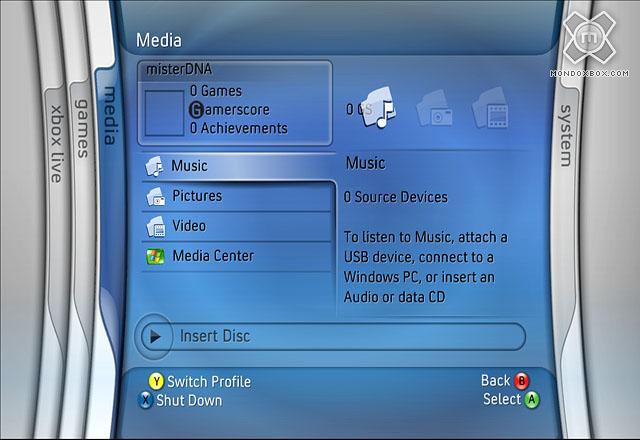This screenshot has height=440, width=640.
Task: Click the photo icon beside Pictures
Action: (154, 196)
